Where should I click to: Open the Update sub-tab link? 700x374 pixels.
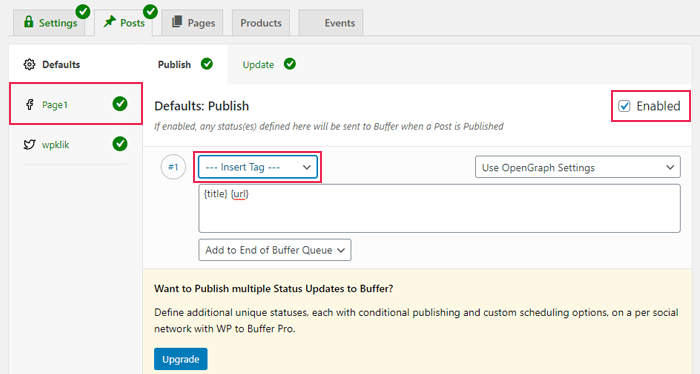[x=258, y=64]
